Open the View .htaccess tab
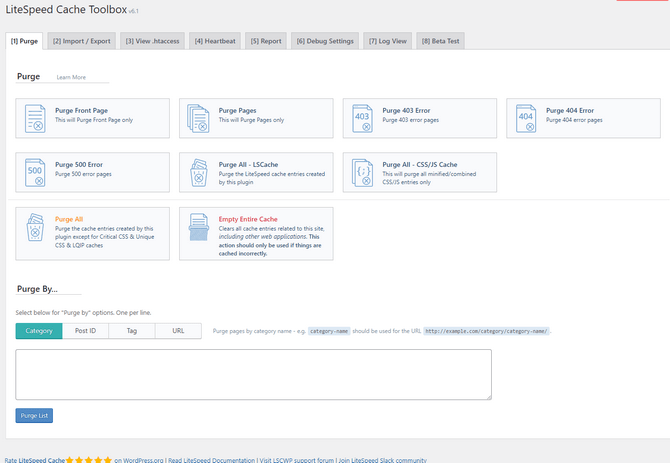The height and width of the screenshot is (463, 670). click(x=153, y=41)
